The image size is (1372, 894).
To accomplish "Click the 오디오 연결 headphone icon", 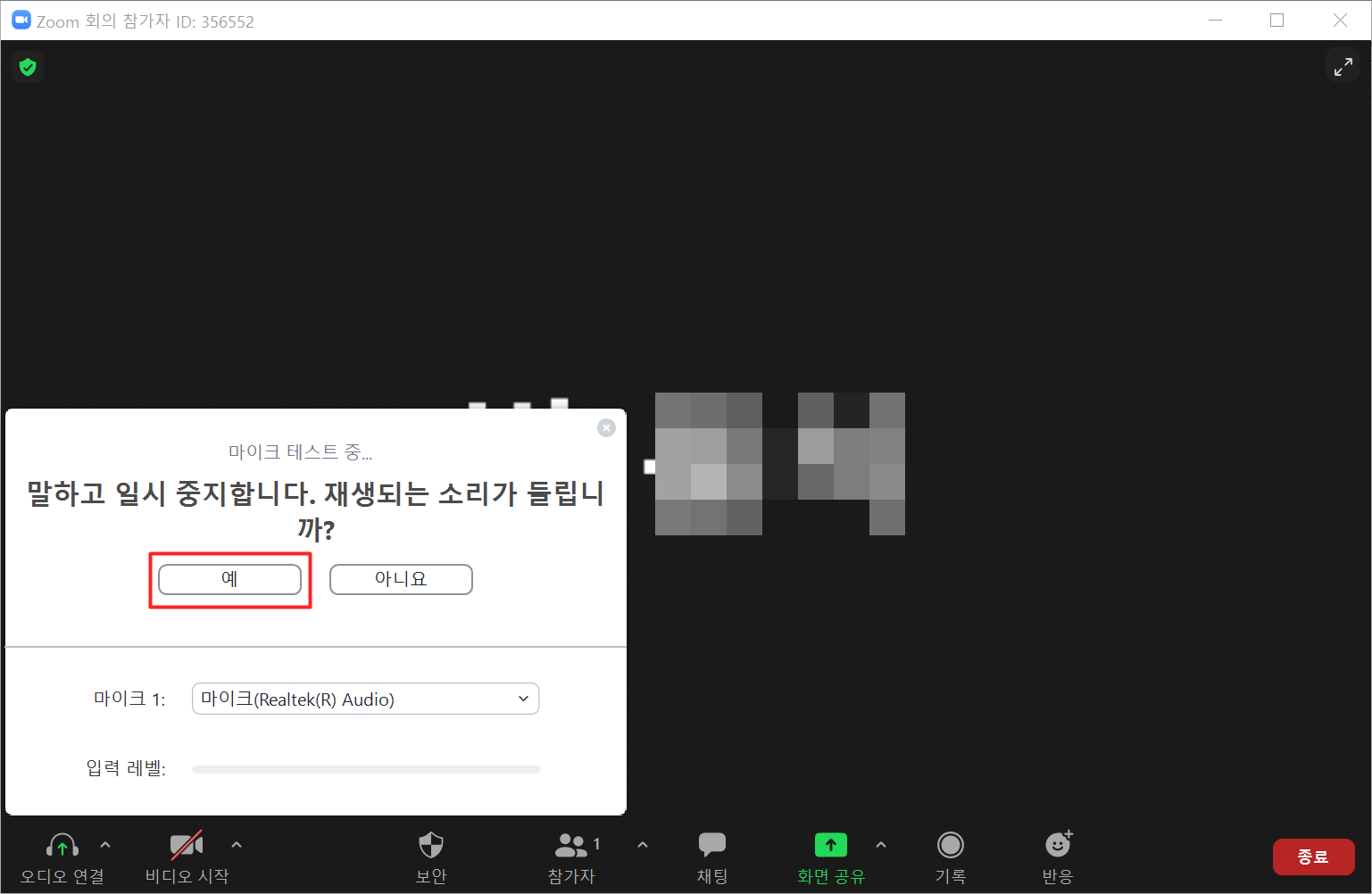I will pyautogui.click(x=62, y=845).
